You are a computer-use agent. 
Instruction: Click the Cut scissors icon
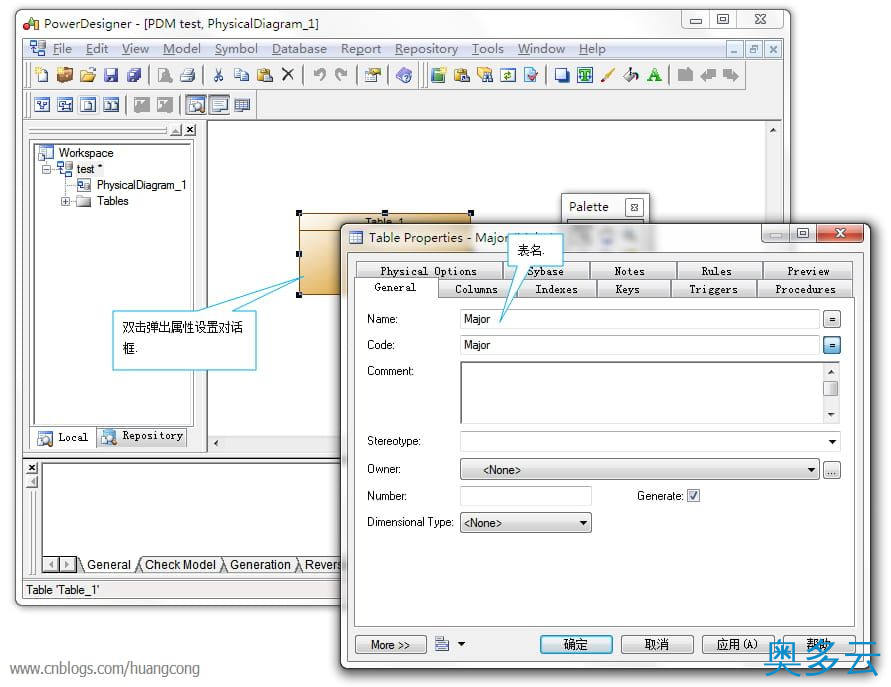point(218,75)
